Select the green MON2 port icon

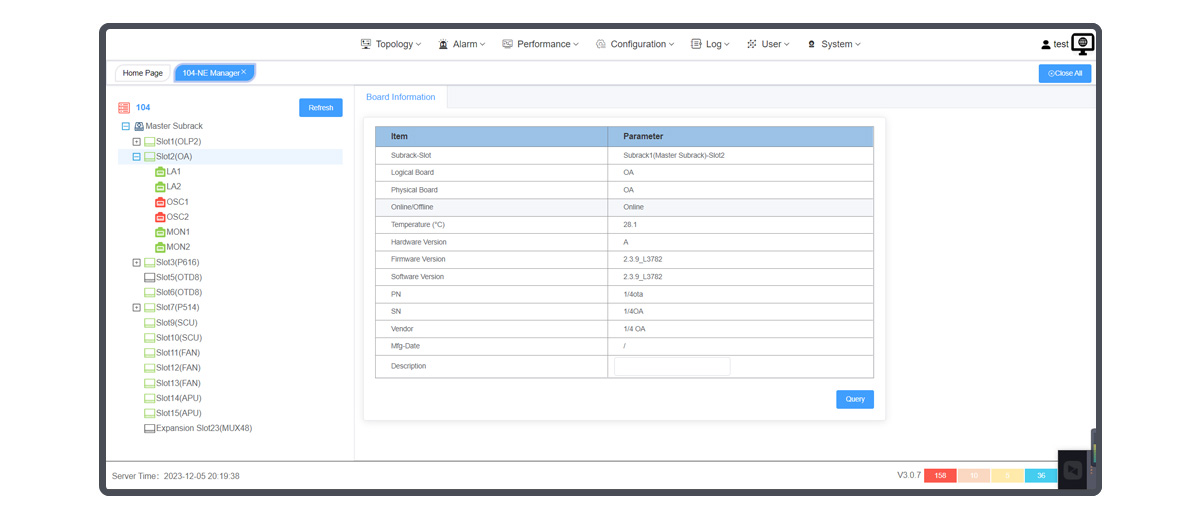tap(160, 247)
